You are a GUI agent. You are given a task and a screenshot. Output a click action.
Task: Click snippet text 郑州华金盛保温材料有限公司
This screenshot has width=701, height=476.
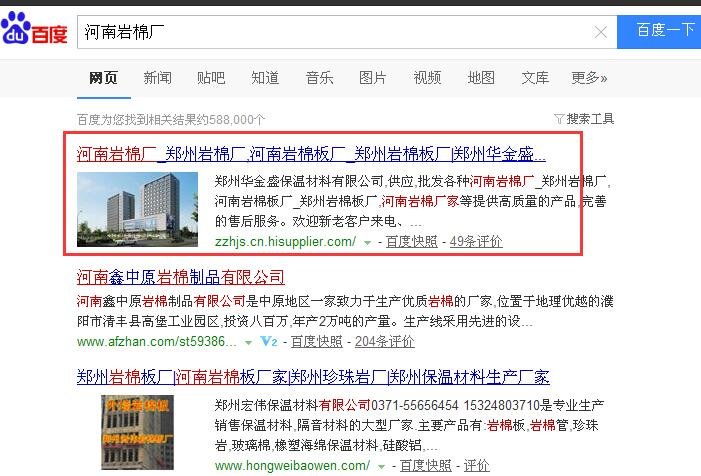(x=299, y=181)
